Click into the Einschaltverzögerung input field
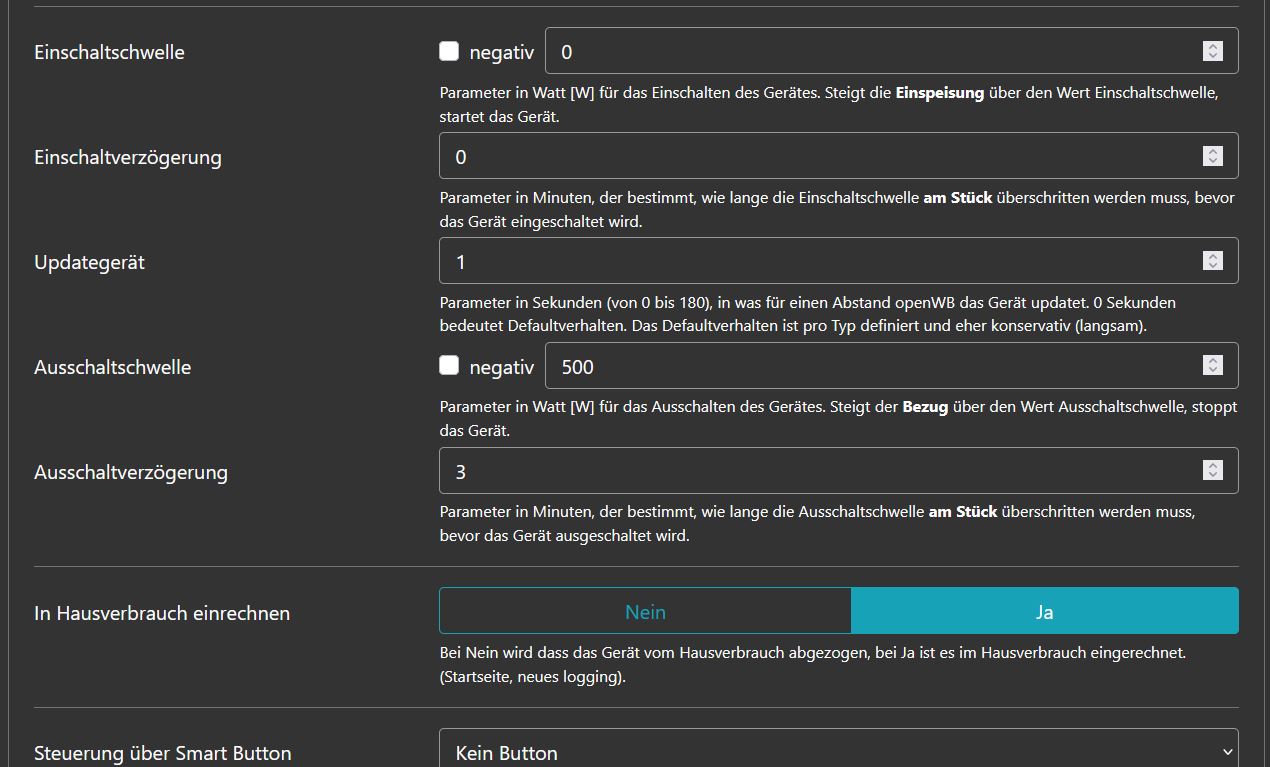The height and width of the screenshot is (767, 1270). click(815, 156)
